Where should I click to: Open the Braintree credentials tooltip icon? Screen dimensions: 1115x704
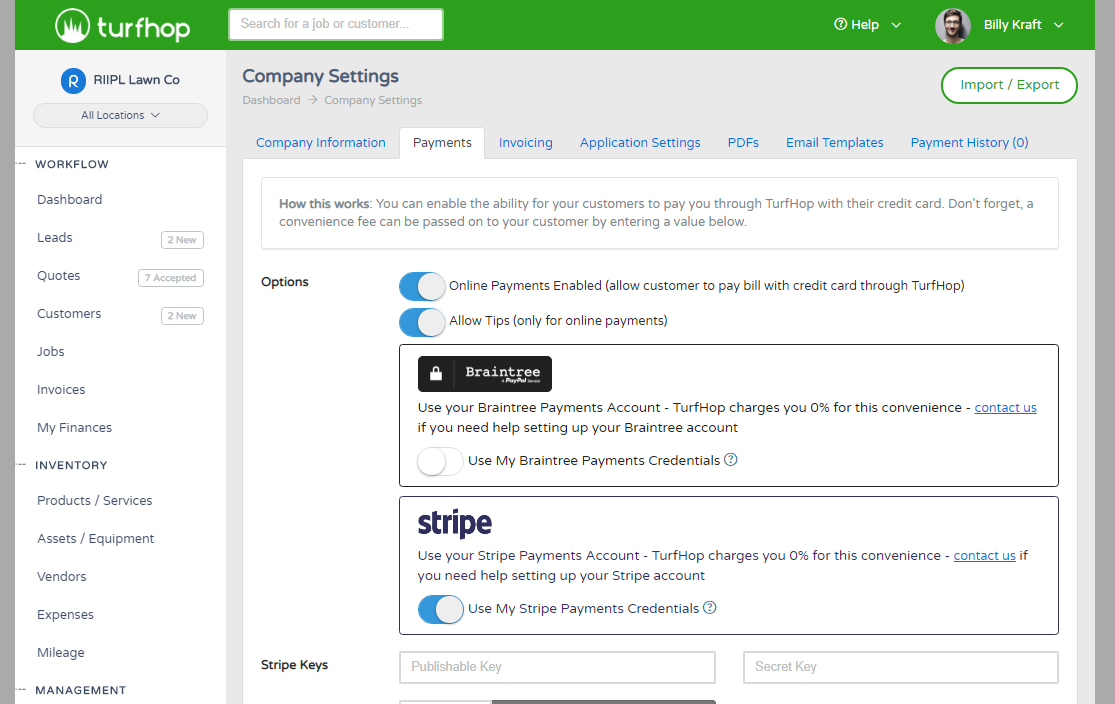(x=731, y=461)
